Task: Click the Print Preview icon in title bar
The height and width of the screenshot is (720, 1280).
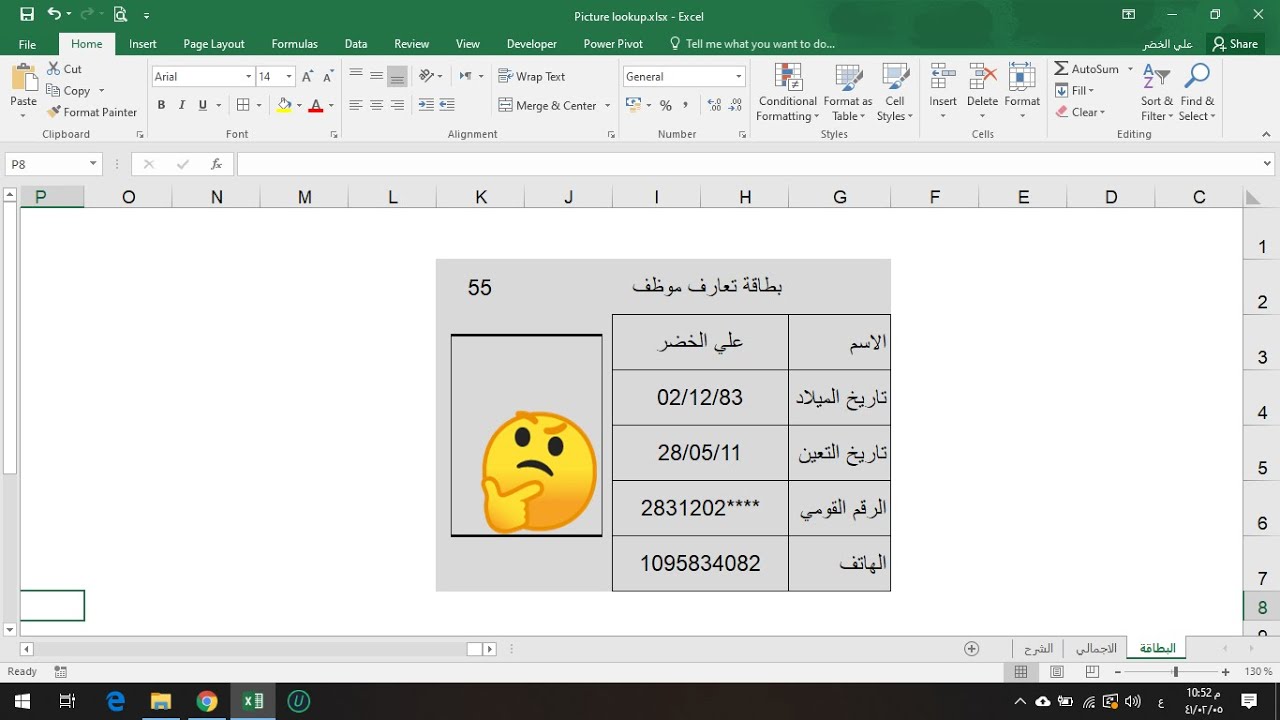Action: pyautogui.click(x=120, y=15)
